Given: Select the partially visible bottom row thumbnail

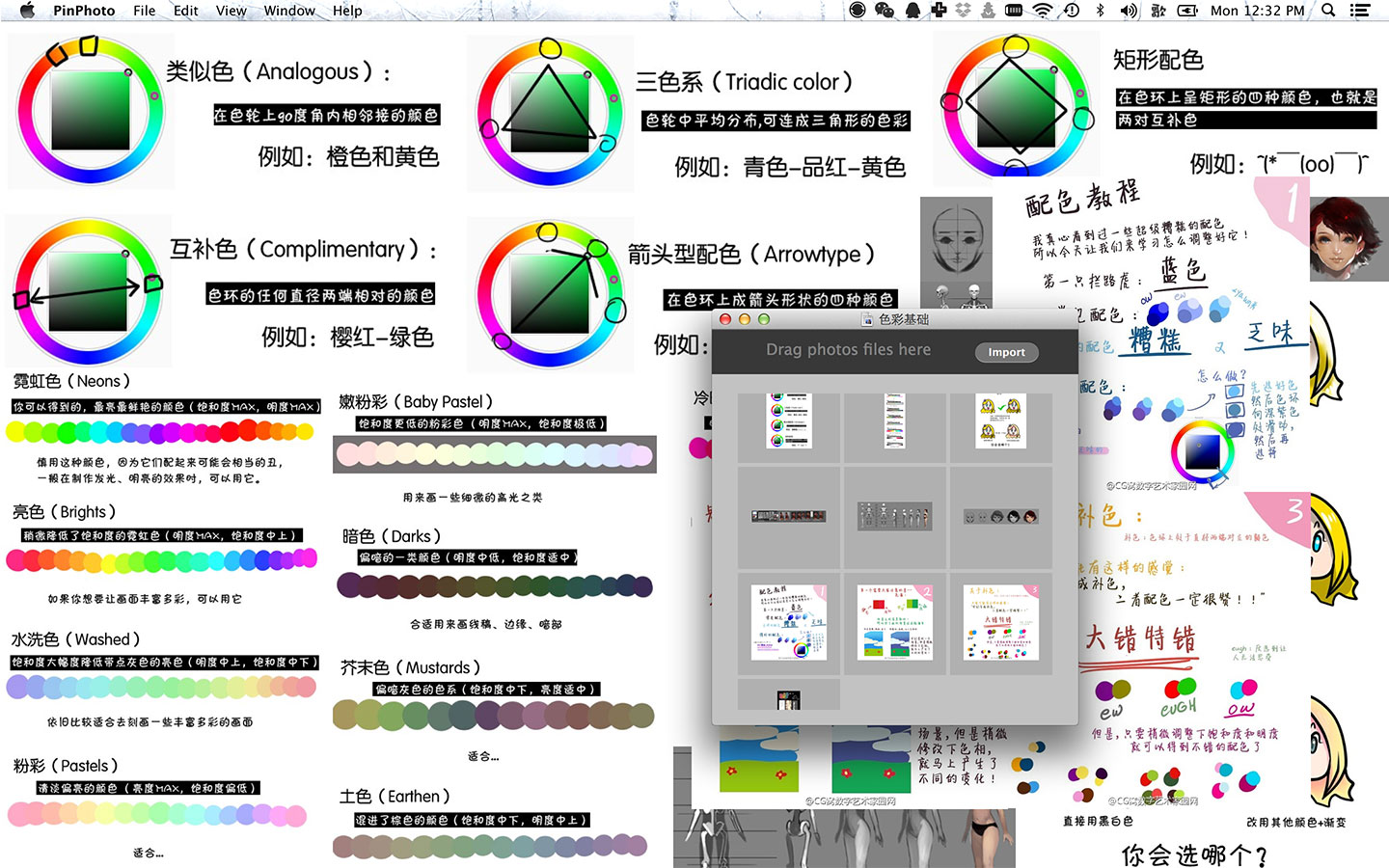Looking at the screenshot, I should coord(789,699).
